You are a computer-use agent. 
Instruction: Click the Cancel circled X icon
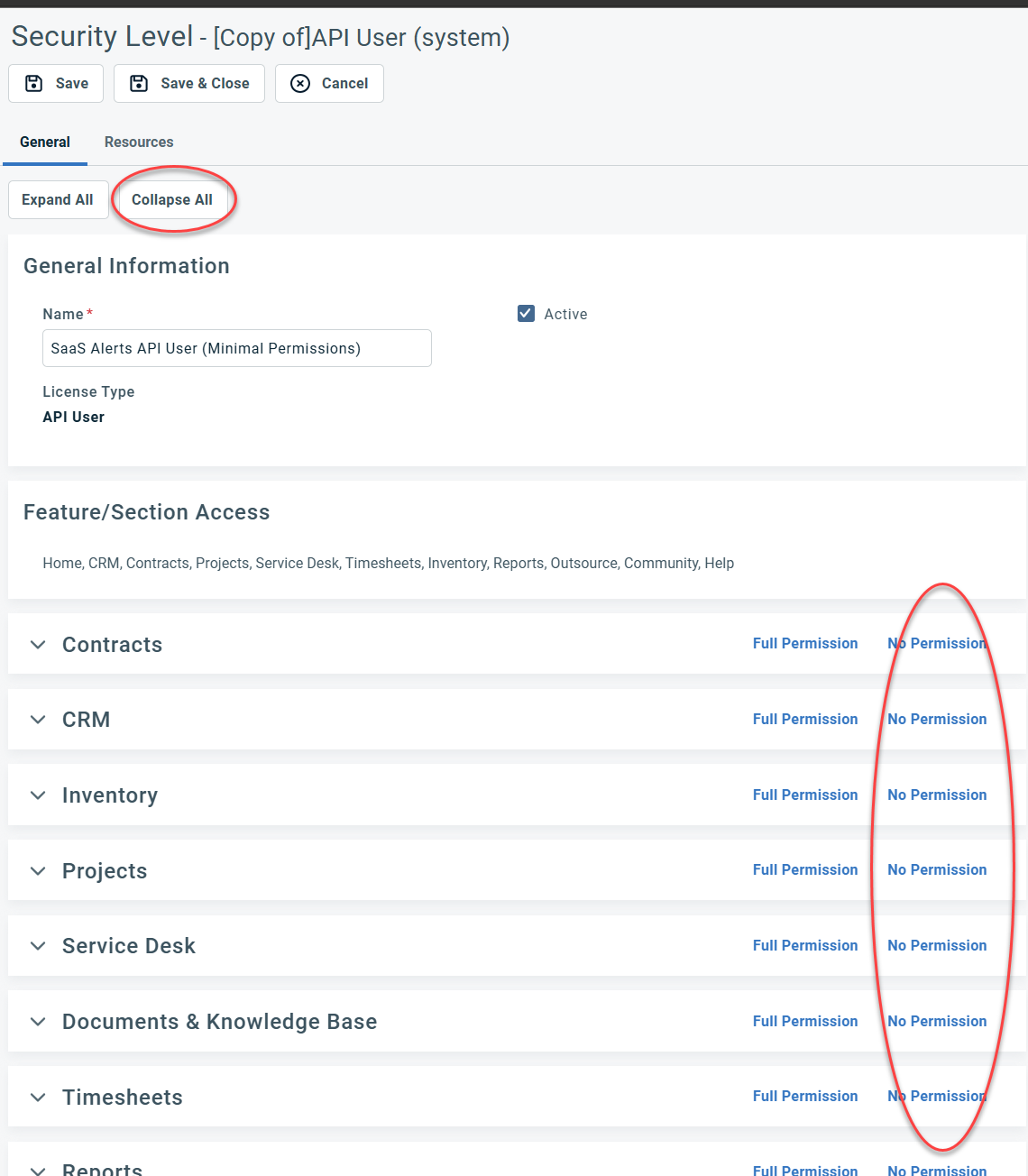(300, 84)
